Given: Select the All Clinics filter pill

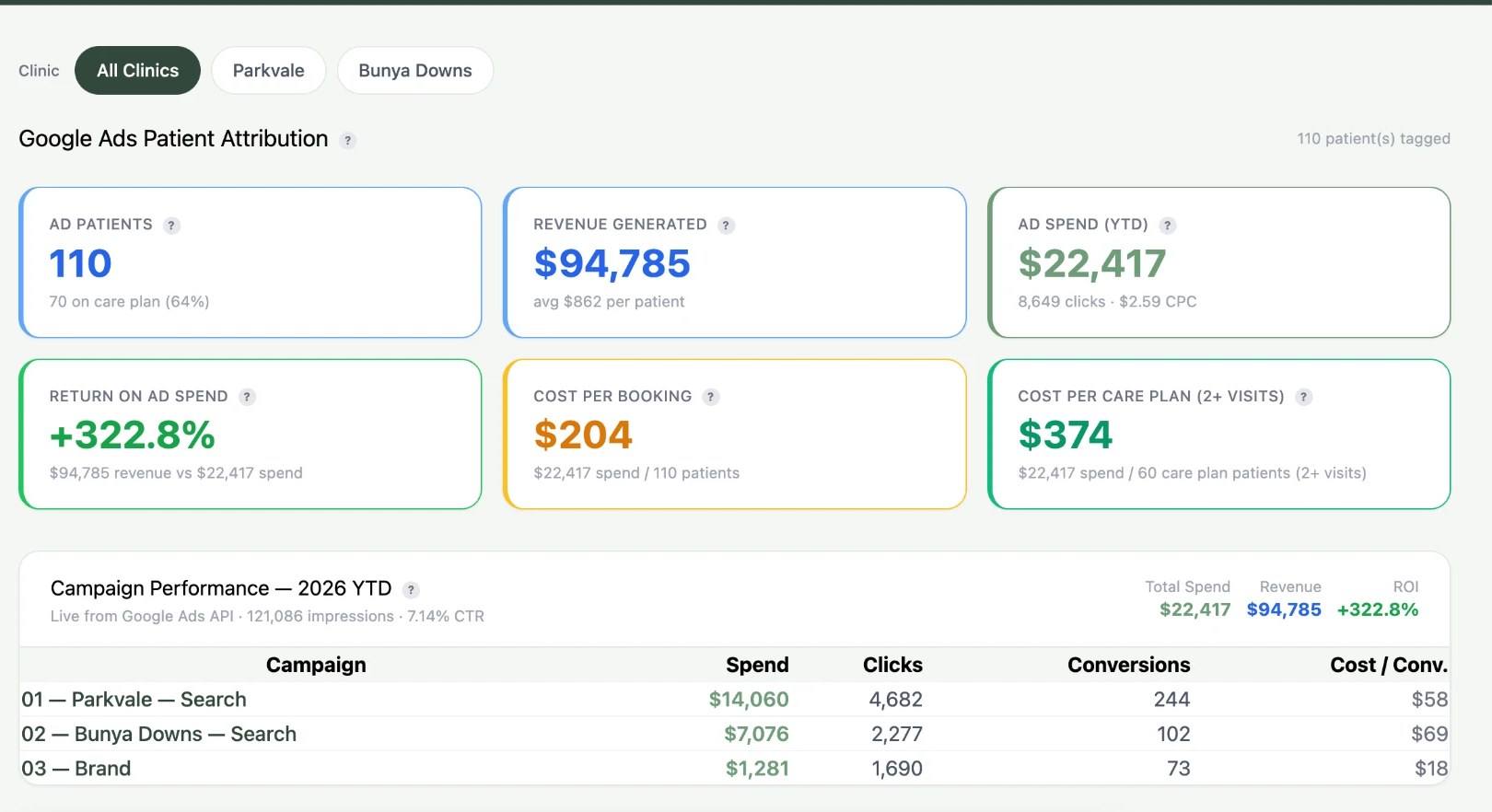Looking at the screenshot, I should click(137, 70).
